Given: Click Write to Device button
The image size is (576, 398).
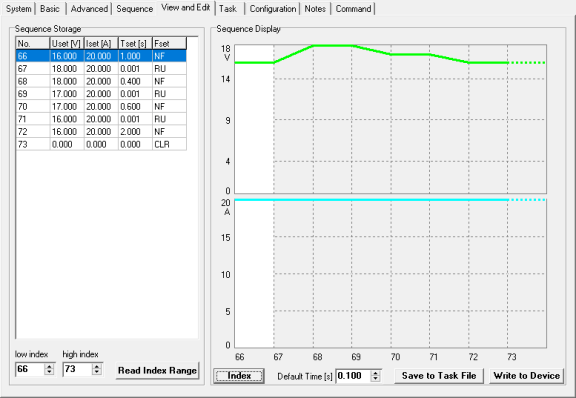Looking at the screenshot, I should coord(526,376).
